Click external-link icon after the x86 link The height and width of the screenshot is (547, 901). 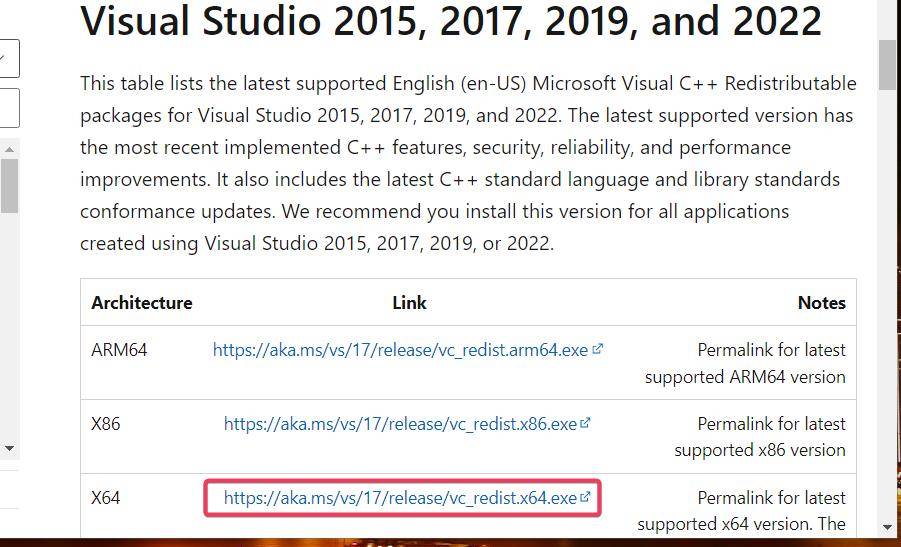(x=586, y=423)
